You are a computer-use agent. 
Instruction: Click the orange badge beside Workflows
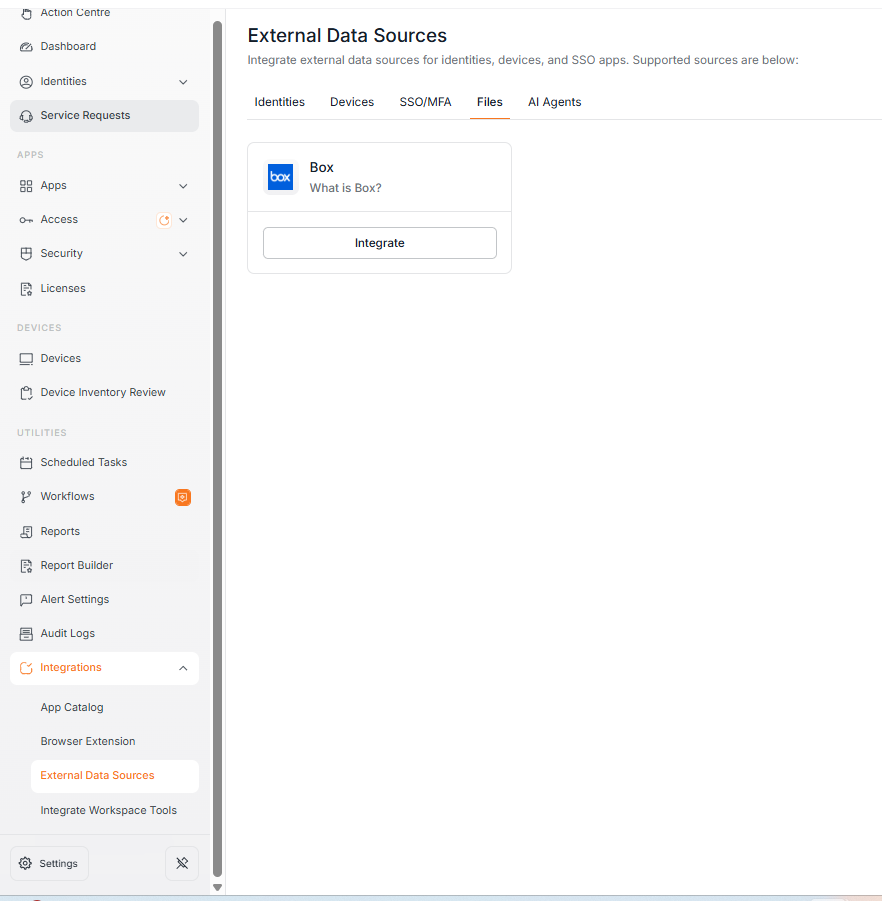[183, 497]
